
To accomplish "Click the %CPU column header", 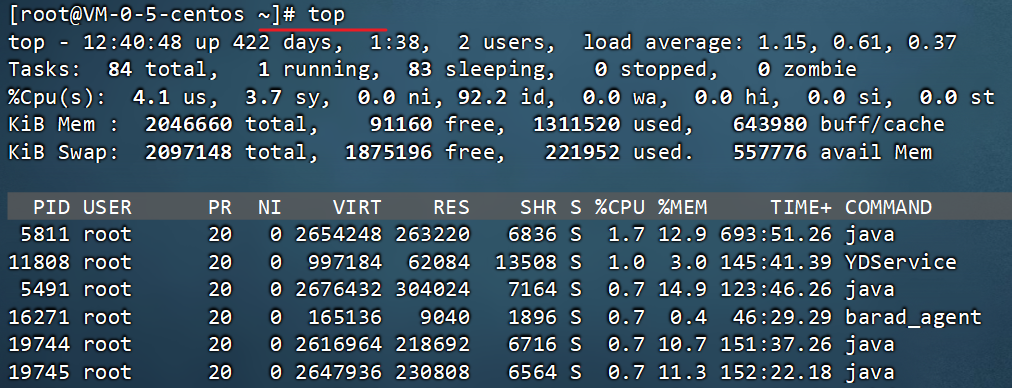I will pos(620,207).
